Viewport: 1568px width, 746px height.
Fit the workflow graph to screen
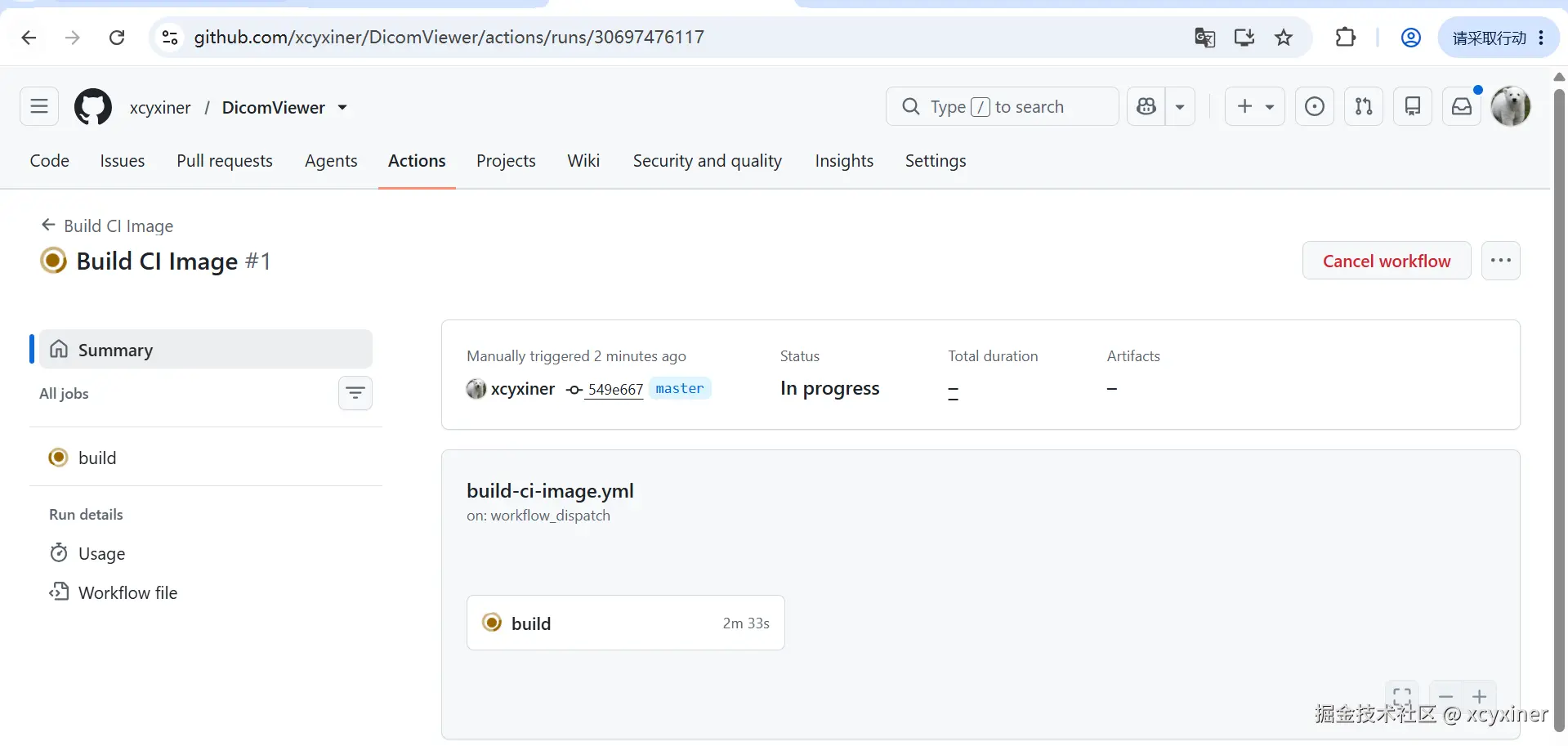click(1402, 696)
